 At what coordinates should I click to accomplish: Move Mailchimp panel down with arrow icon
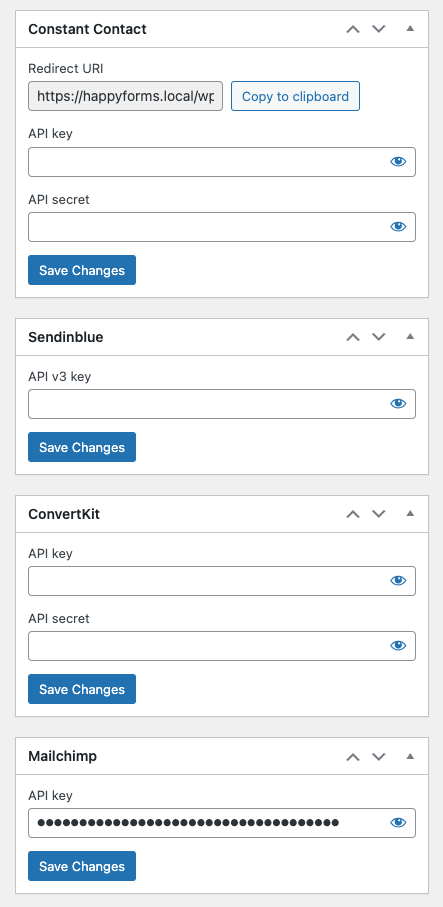(x=378, y=756)
